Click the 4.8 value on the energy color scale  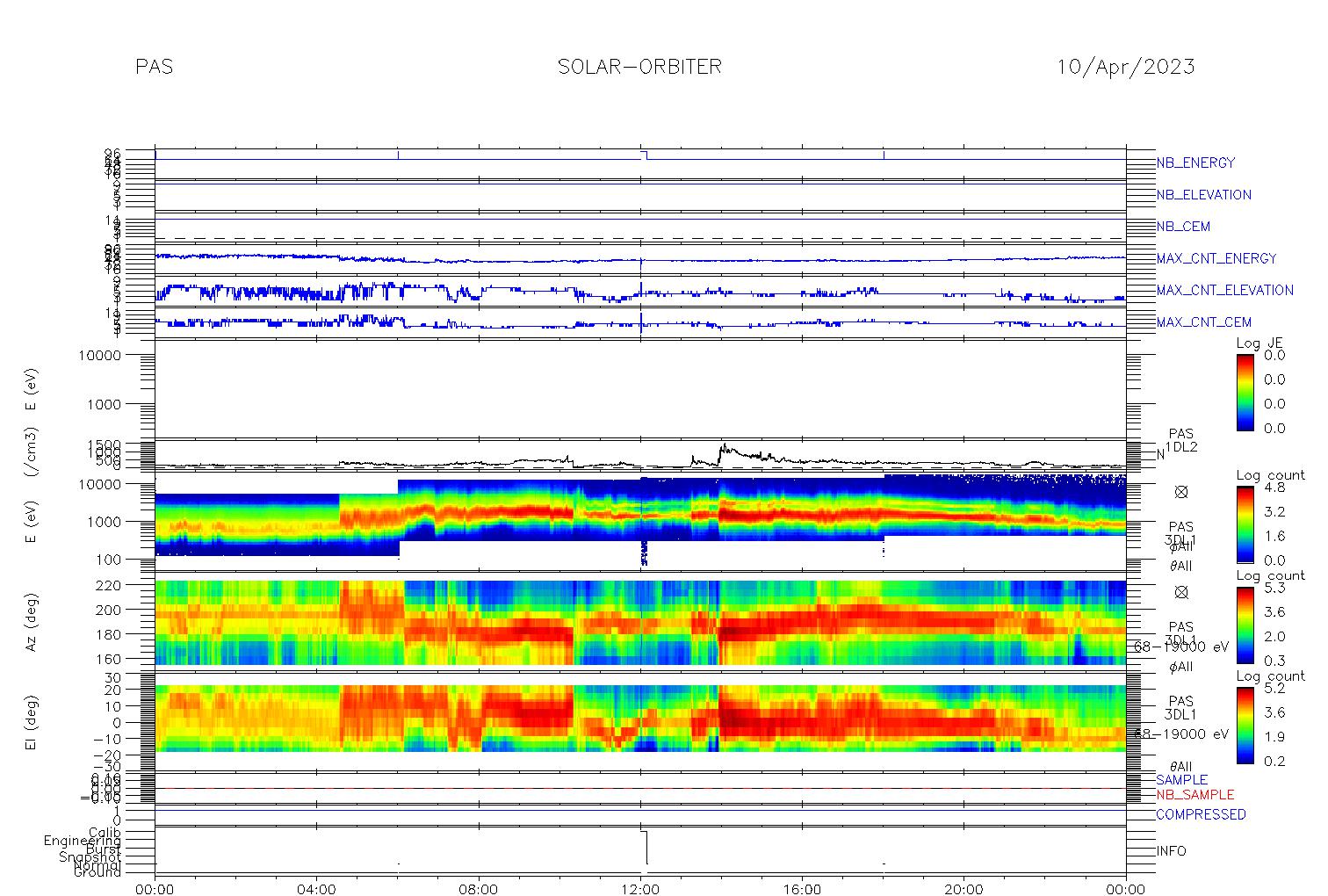point(1274,487)
